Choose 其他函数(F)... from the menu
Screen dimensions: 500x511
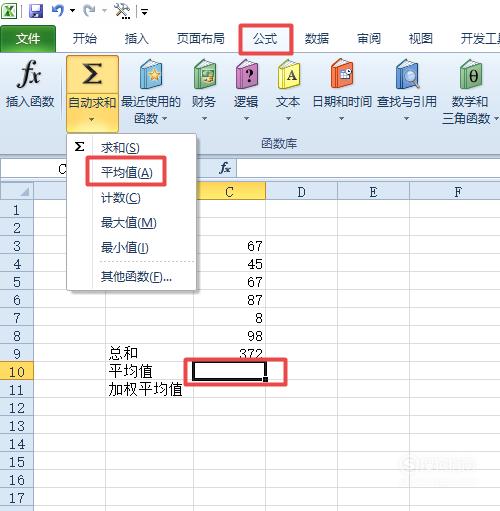131,276
